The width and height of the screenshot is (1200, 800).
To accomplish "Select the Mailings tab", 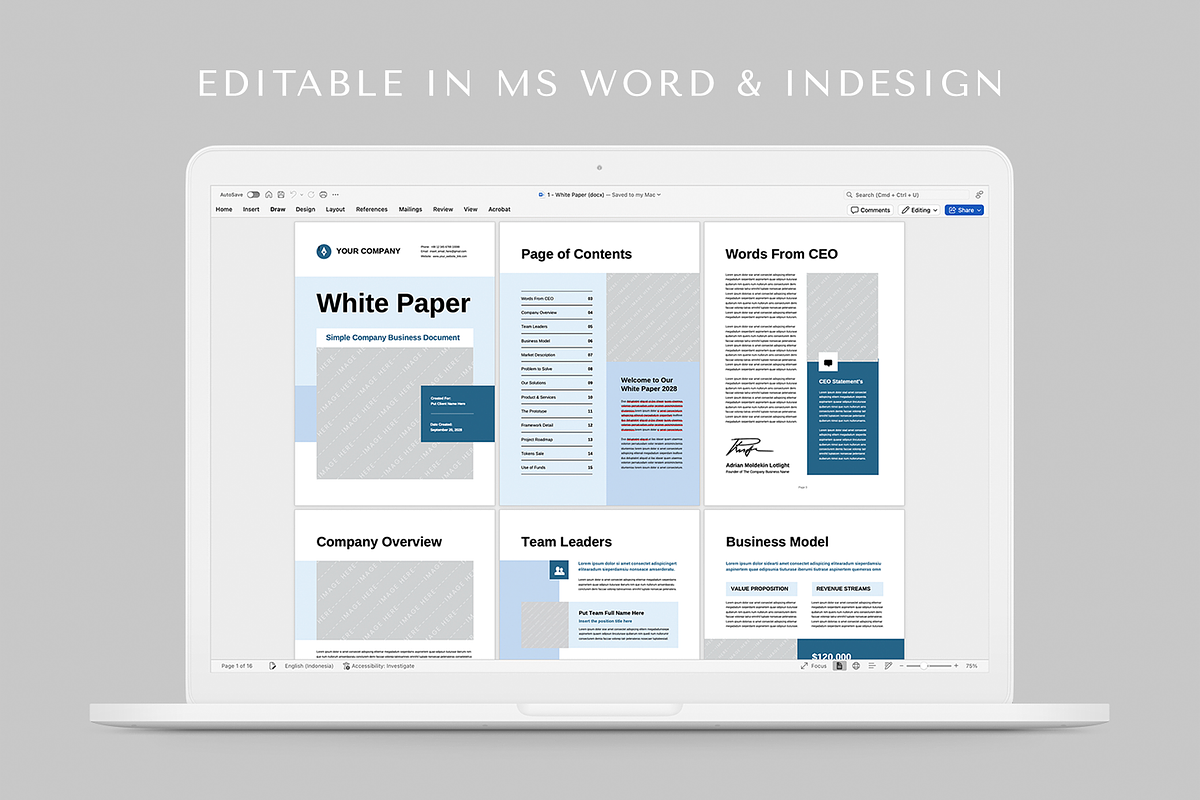I will point(410,210).
